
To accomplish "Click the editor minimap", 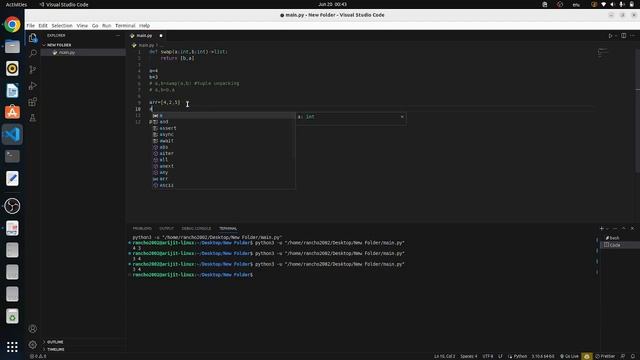I will pos(602,53).
